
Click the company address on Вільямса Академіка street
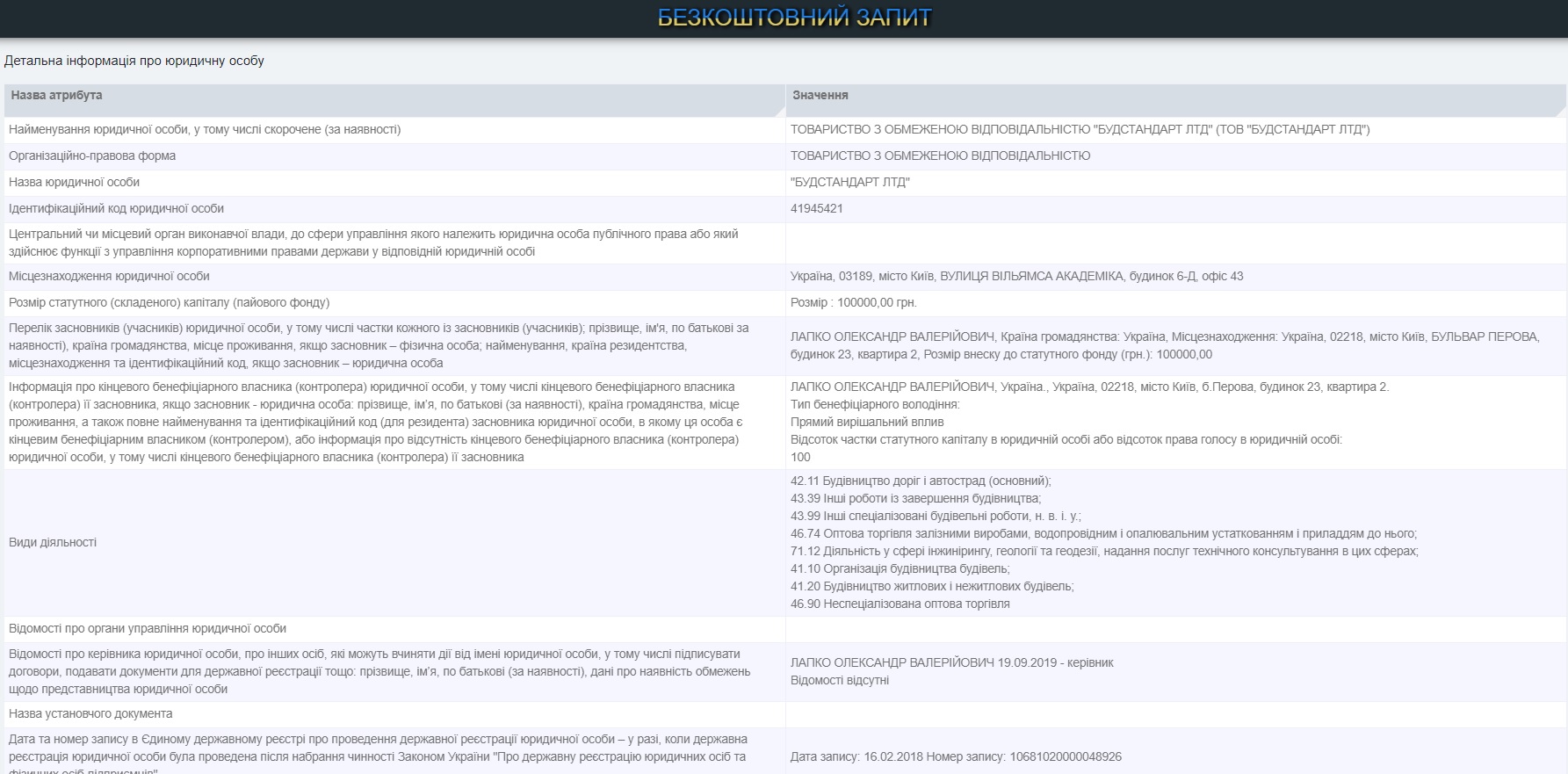pos(1016,276)
